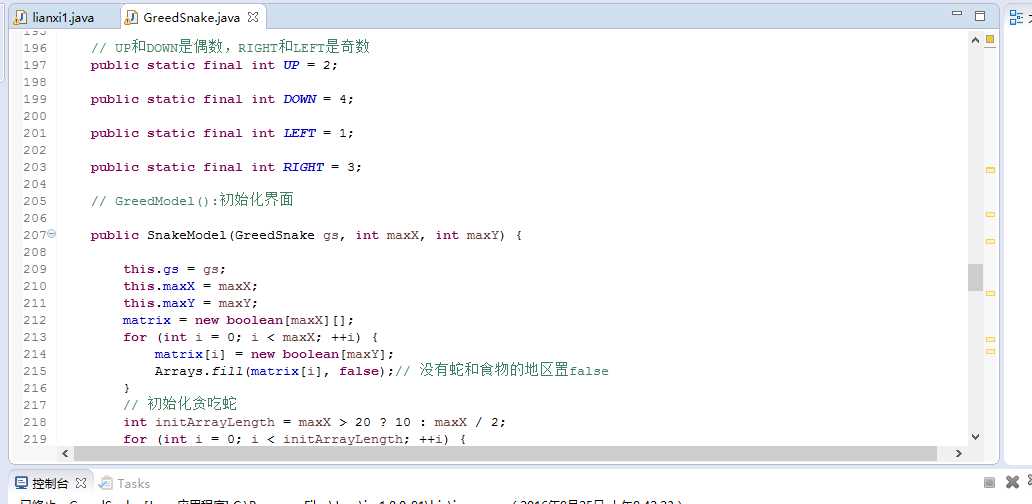1032x504 pixels.
Task: Click the Remove Launch X icon in console
Action: (1012, 482)
